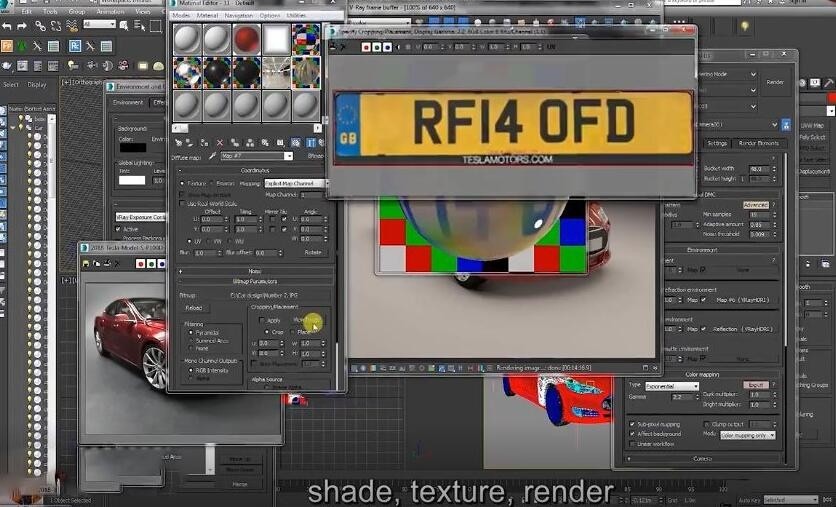Screen dimensions: 836x507
Task: Toggle Apply checkbox in Cropping/Placement
Action: 261,320
